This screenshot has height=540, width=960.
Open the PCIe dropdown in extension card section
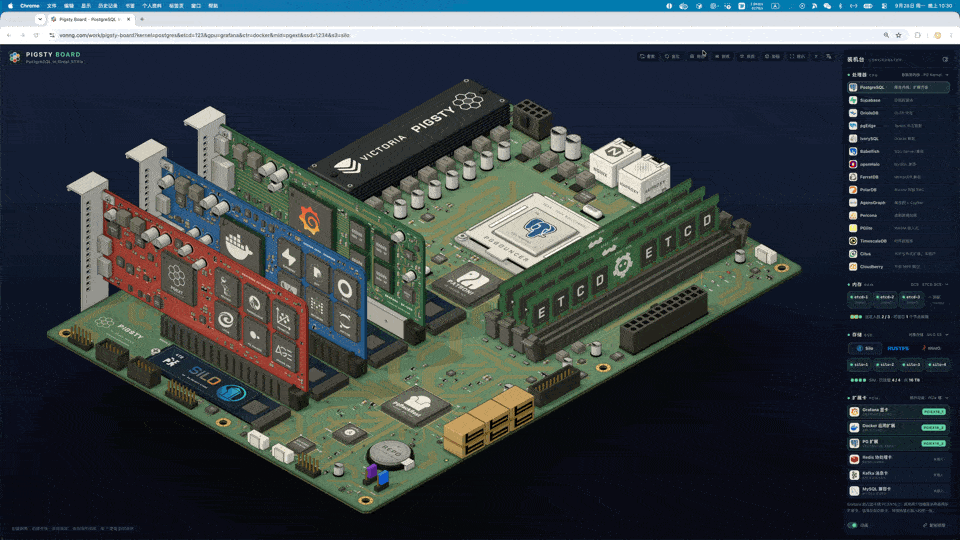click(x=929, y=398)
